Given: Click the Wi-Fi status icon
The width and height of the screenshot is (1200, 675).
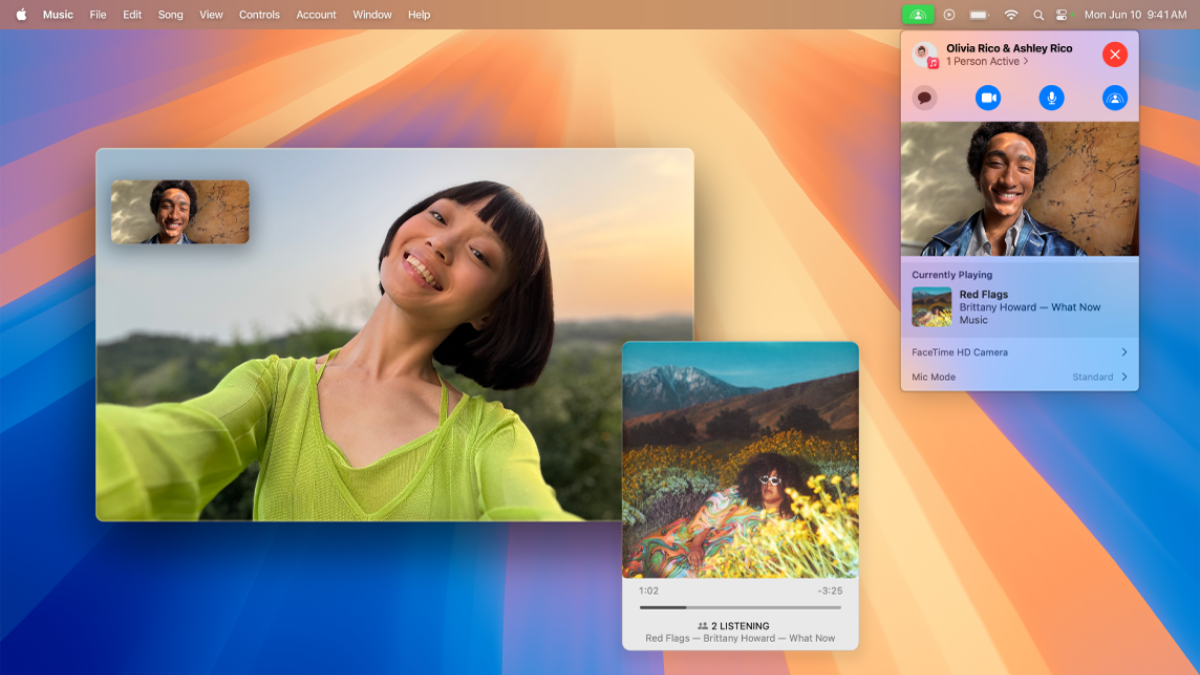Looking at the screenshot, I should pyautogui.click(x=1011, y=15).
